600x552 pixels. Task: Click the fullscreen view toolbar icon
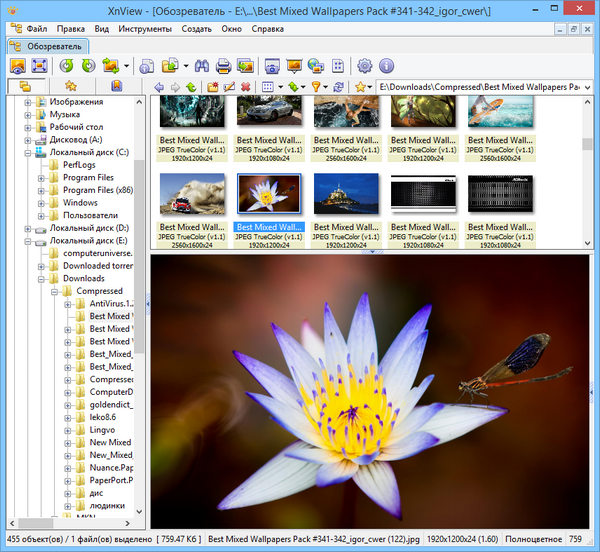40,66
